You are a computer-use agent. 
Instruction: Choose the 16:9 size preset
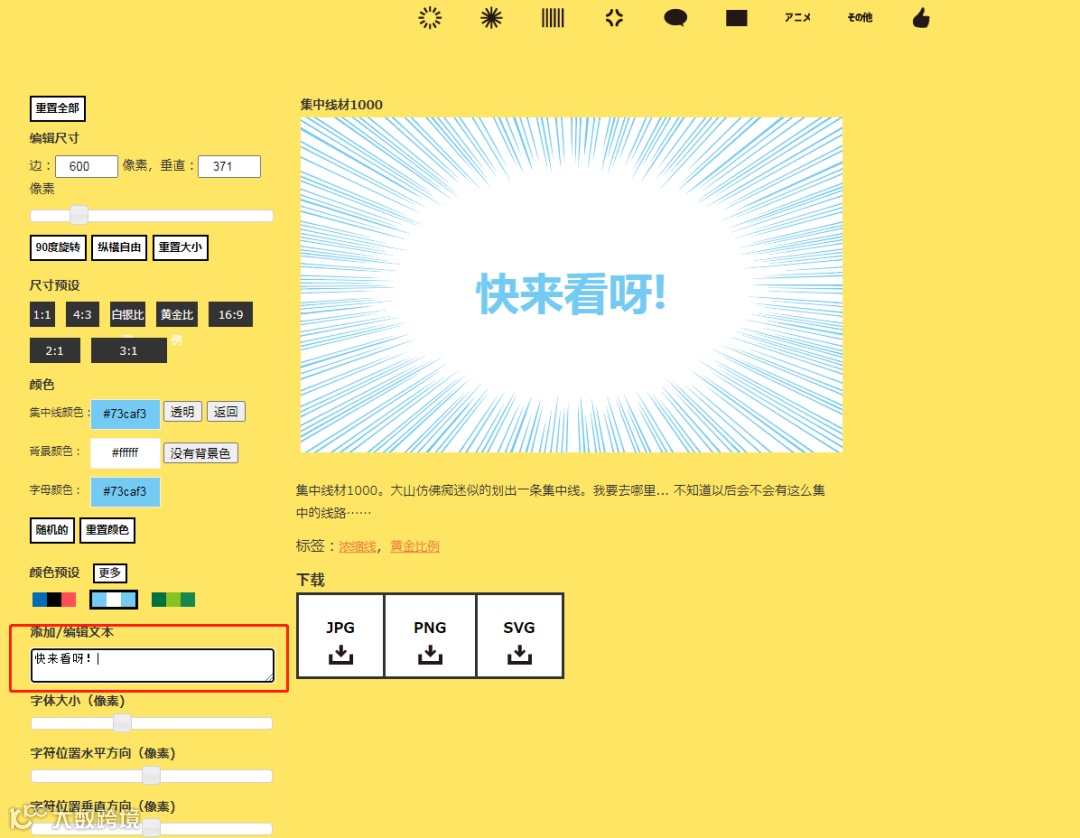(x=231, y=315)
